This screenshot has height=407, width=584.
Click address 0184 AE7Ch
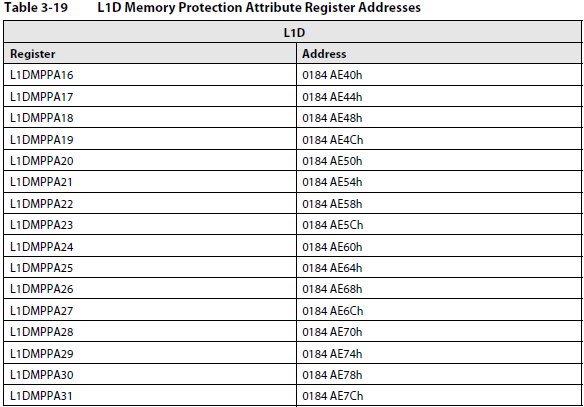coord(332,395)
